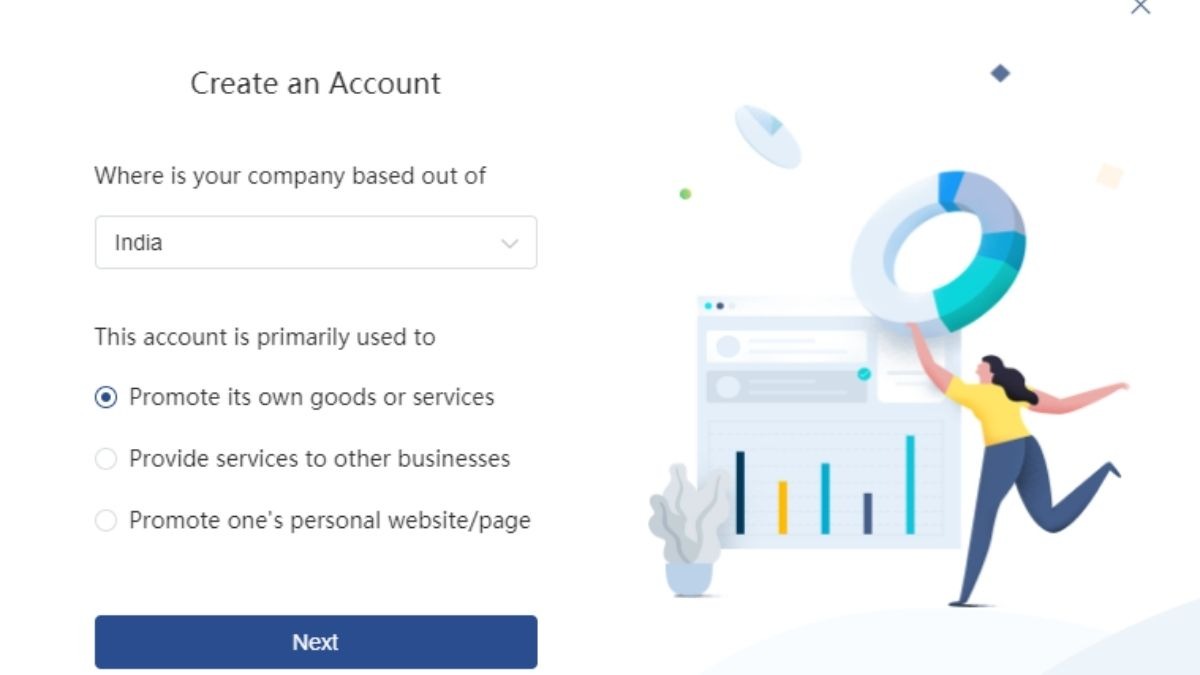Click the dark navy bar in chart
This screenshot has width=1200, height=675.
point(740,492)
